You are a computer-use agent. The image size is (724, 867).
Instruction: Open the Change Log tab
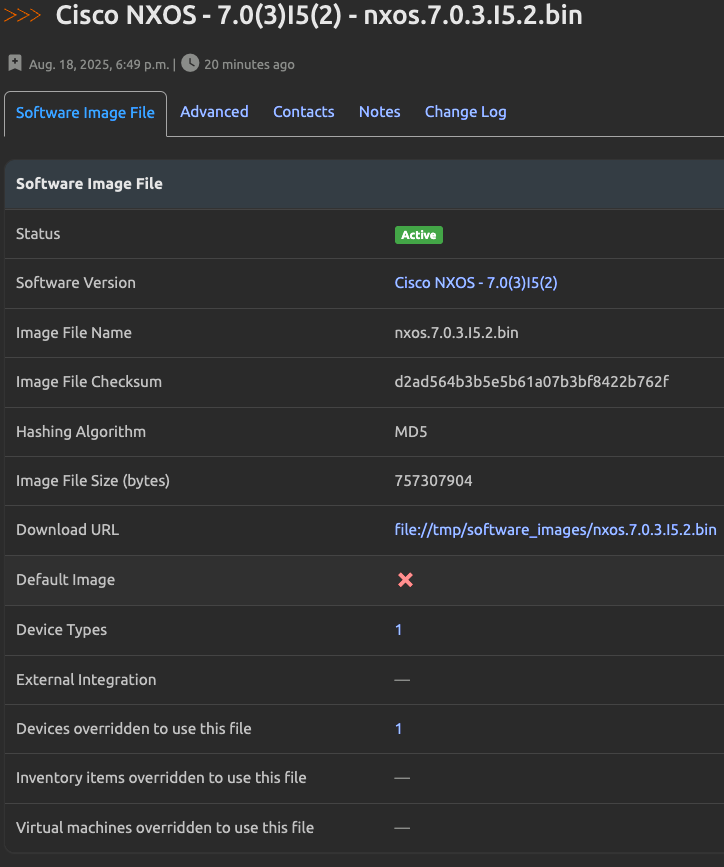coord(465,112)
